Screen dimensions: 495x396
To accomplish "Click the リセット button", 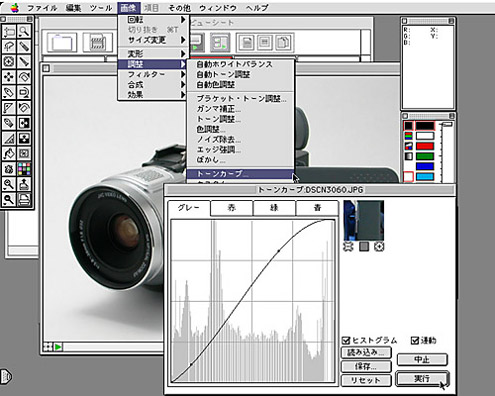I will [x=366, y=380].
